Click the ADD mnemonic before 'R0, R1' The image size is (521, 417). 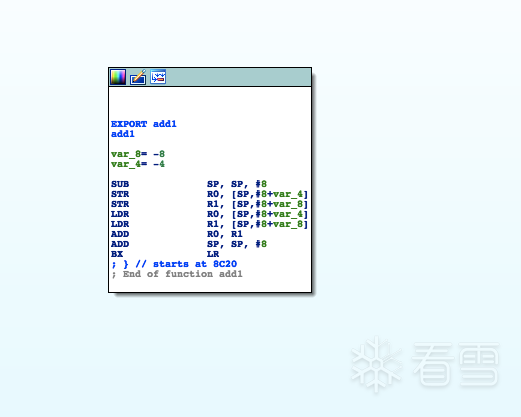point(120,234)
